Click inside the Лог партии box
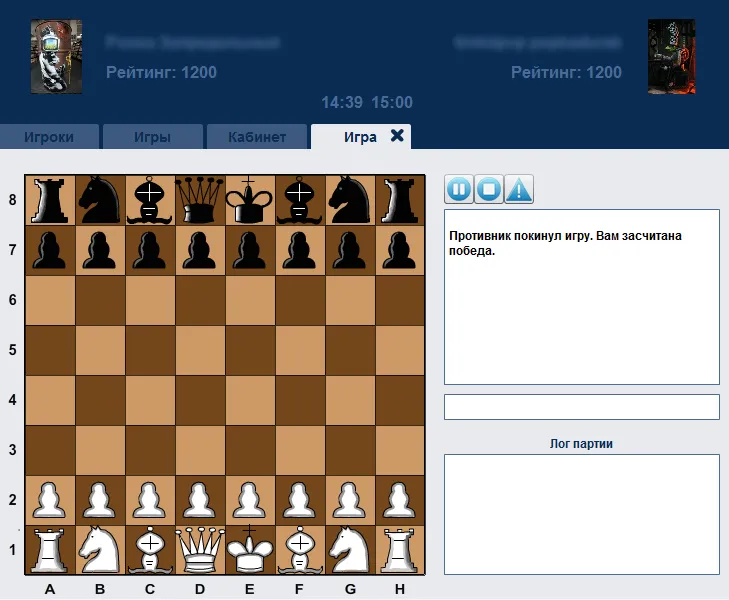 pos(582,514)
